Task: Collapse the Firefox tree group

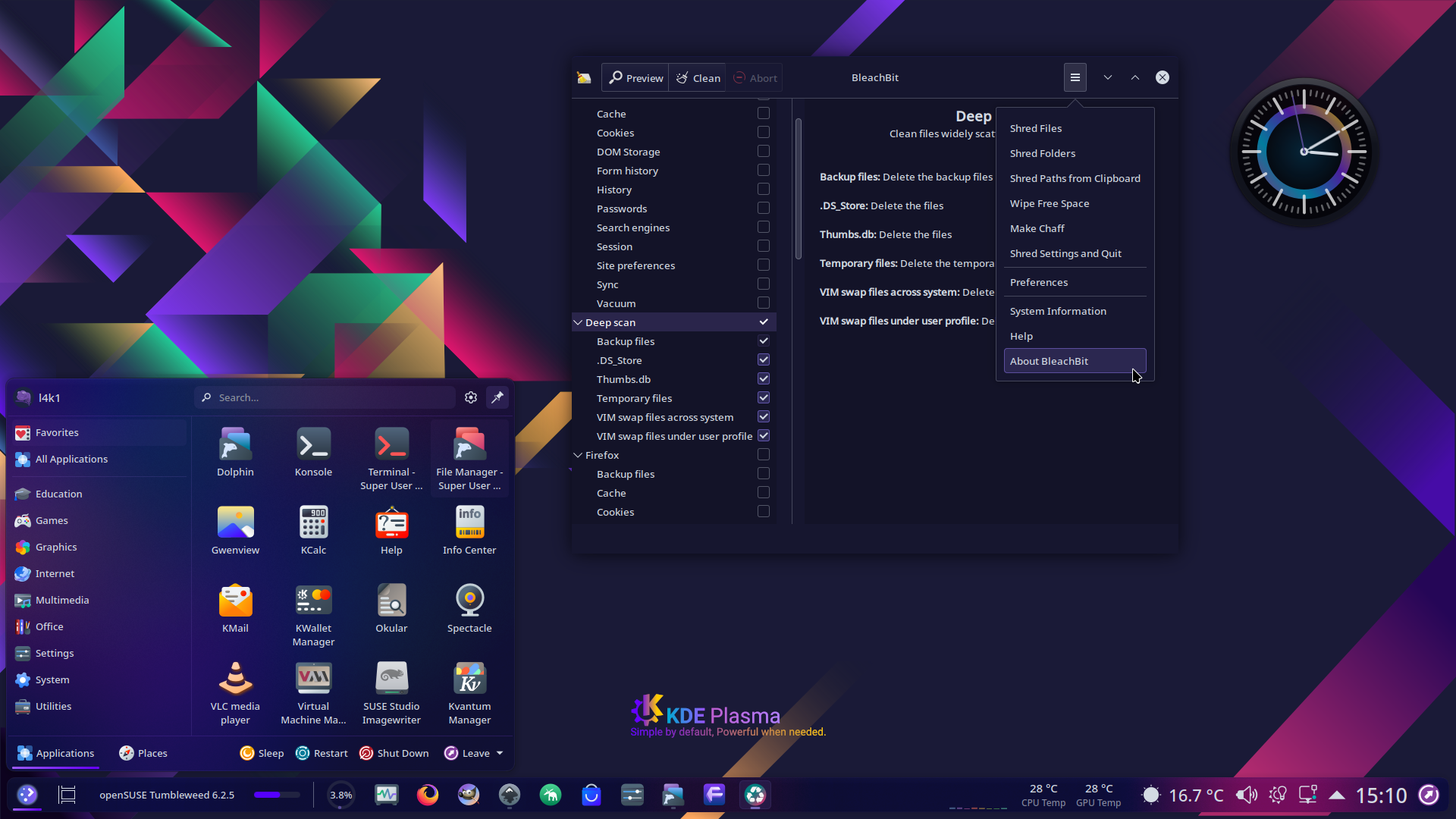Action: pos(578,455)
